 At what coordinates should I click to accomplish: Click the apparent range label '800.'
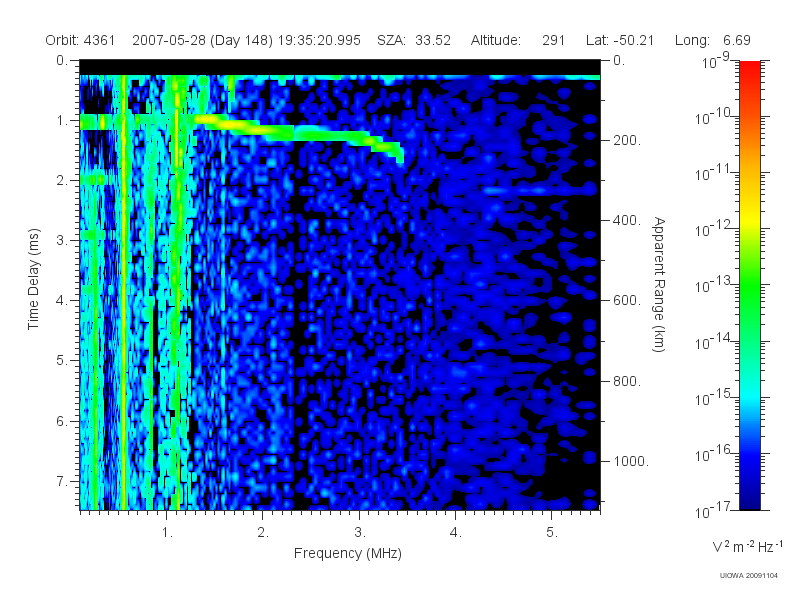click(x=627, y=381)
